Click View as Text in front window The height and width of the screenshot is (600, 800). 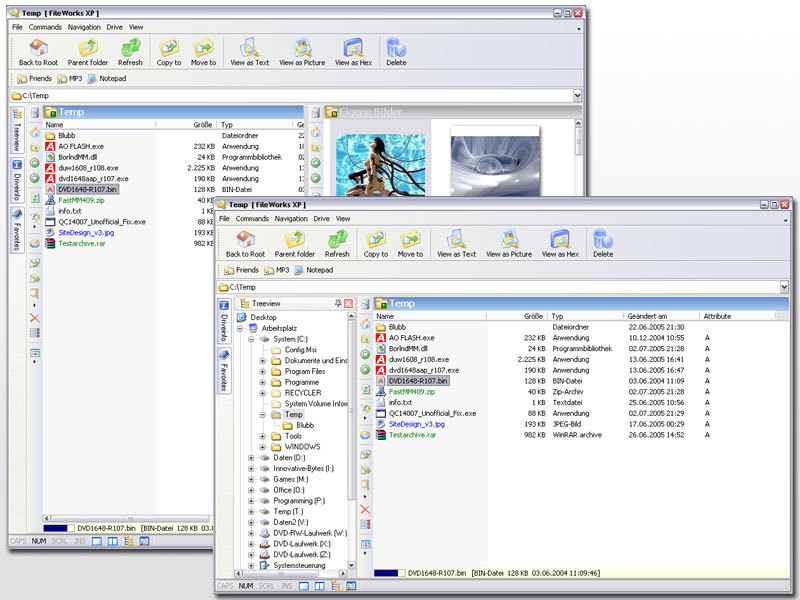click(456, 244)
